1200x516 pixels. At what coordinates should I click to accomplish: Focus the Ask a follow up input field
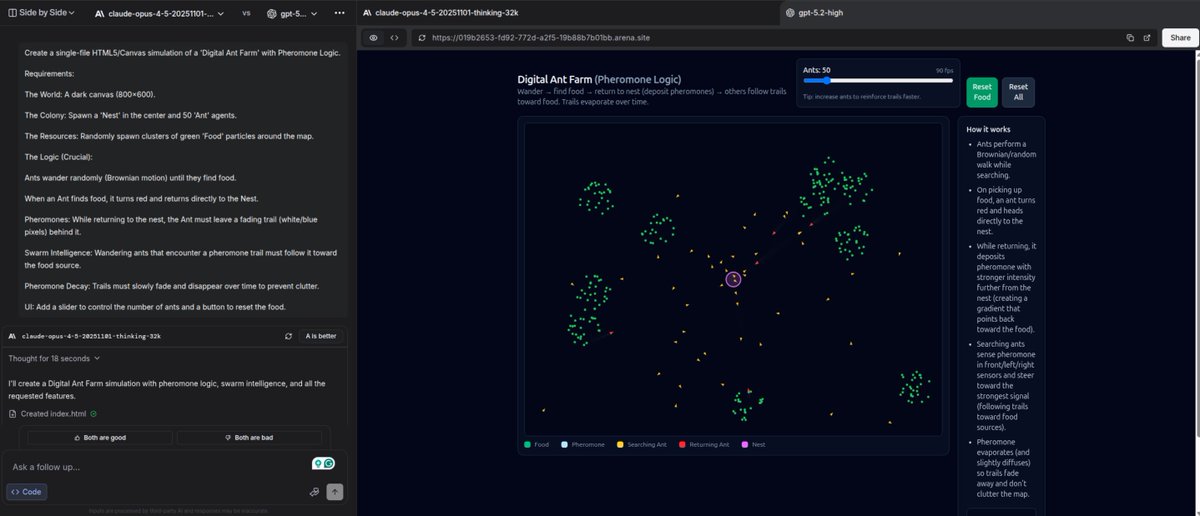155,467
